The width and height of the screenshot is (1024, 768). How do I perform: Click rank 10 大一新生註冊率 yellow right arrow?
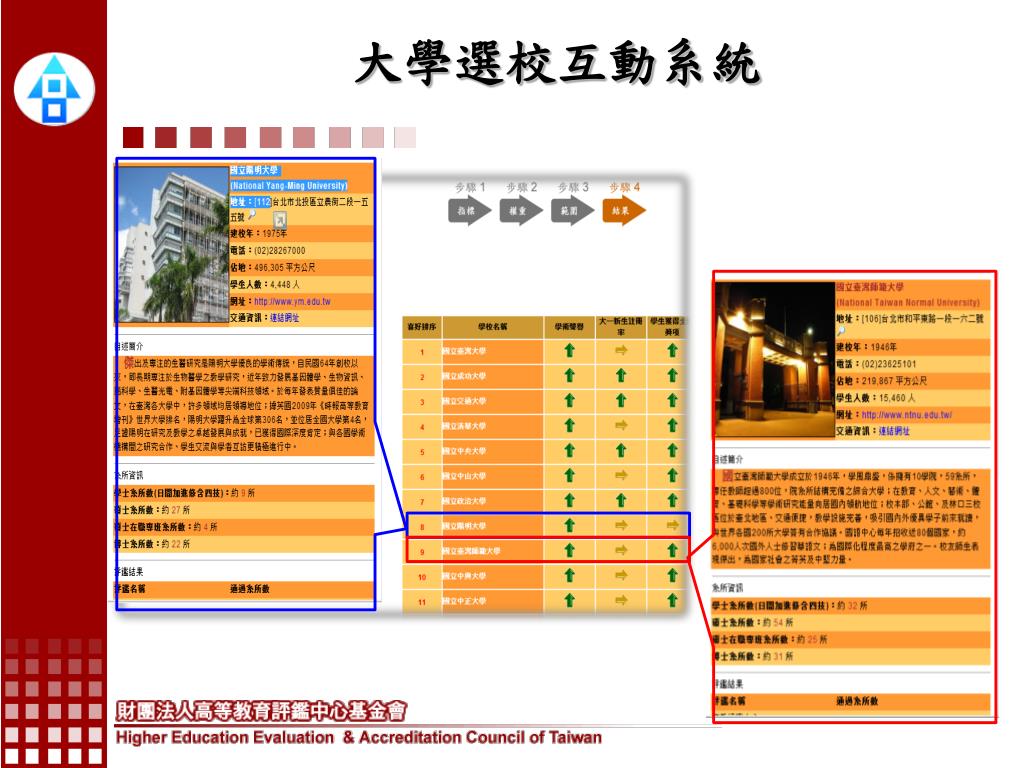pyautogui.click(x=621, y=575)
